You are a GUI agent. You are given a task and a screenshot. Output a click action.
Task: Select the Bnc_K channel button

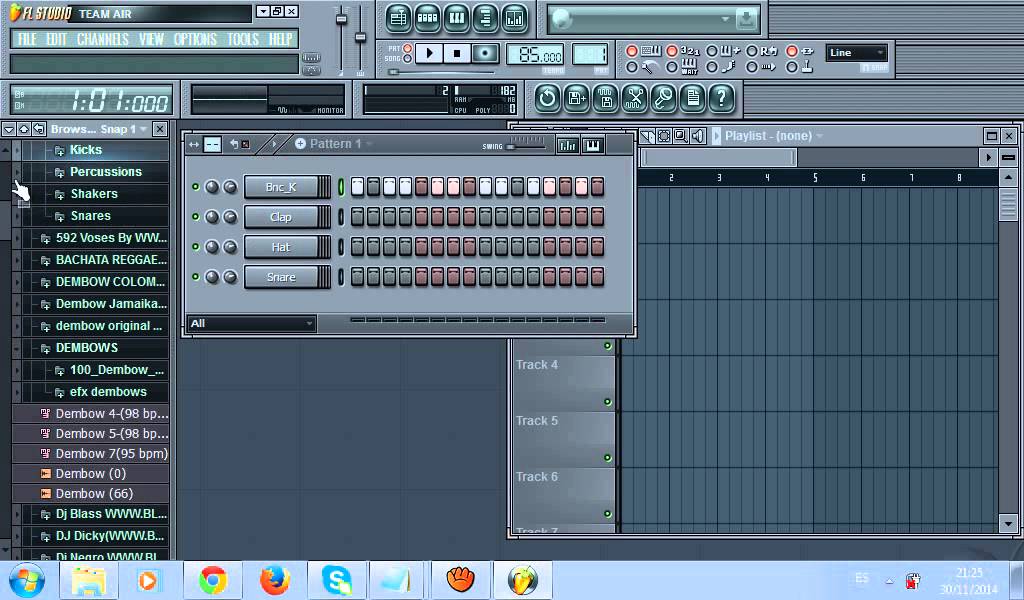coord(281,187)
